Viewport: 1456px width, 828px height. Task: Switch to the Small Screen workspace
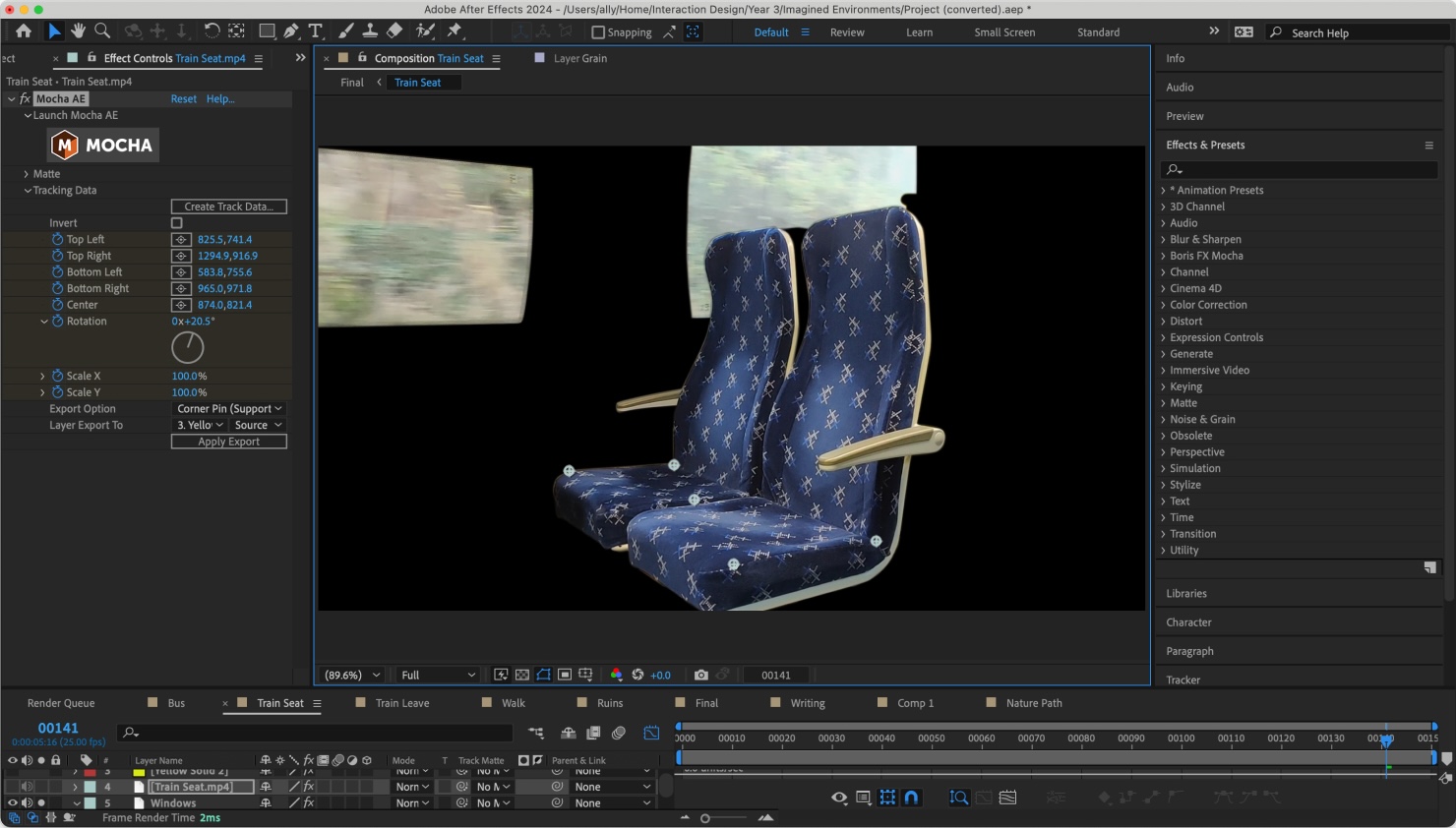tap(1004, 32)
